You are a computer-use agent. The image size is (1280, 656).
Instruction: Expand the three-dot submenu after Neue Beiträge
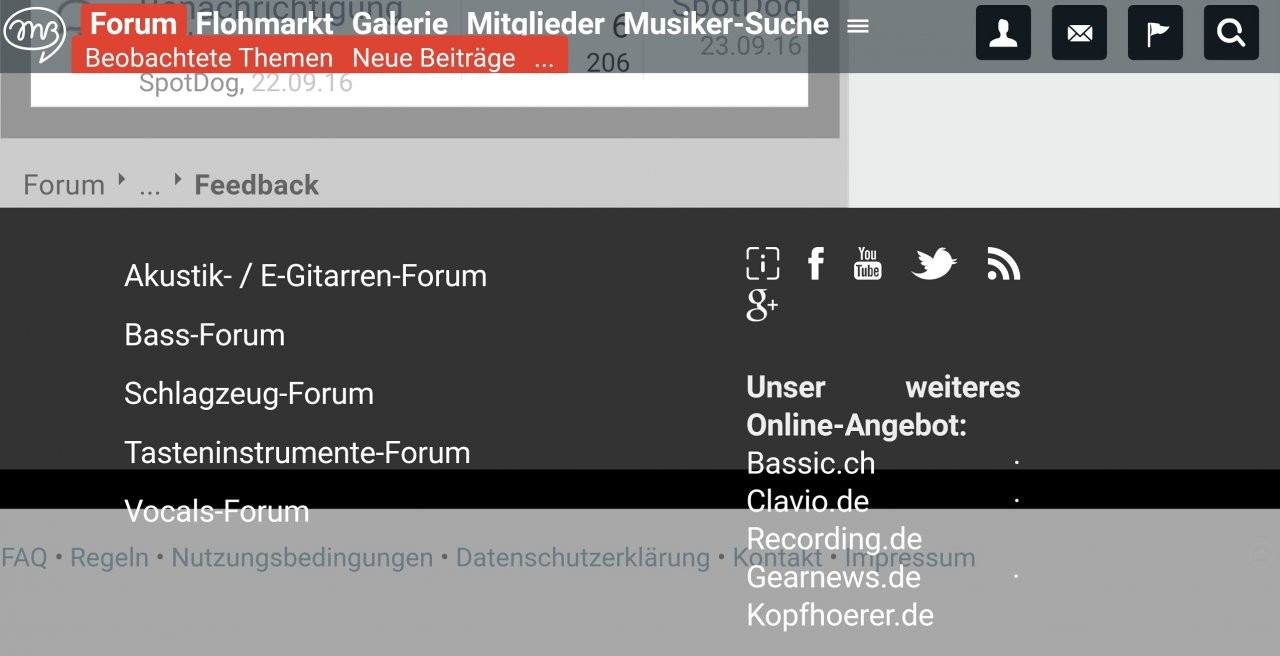click(543, 59)
